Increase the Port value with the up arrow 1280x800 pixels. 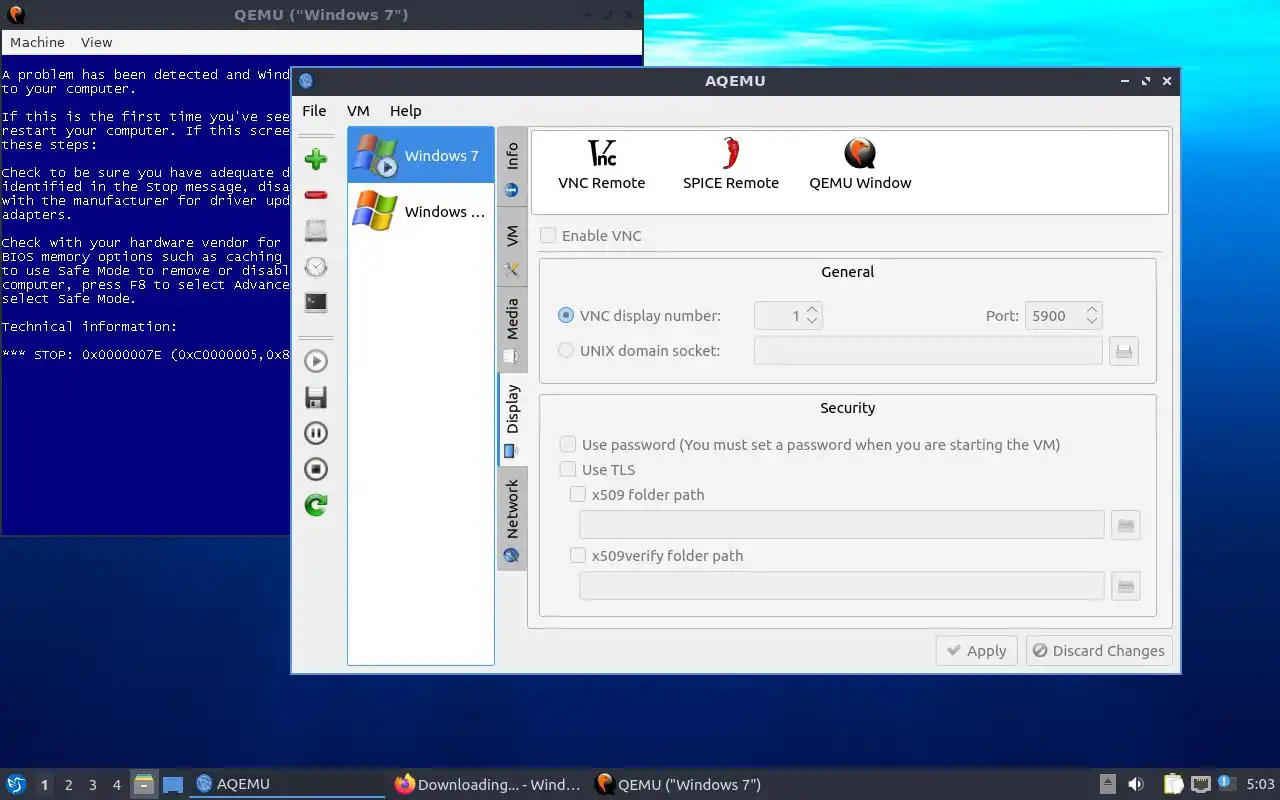[1092, 310]
